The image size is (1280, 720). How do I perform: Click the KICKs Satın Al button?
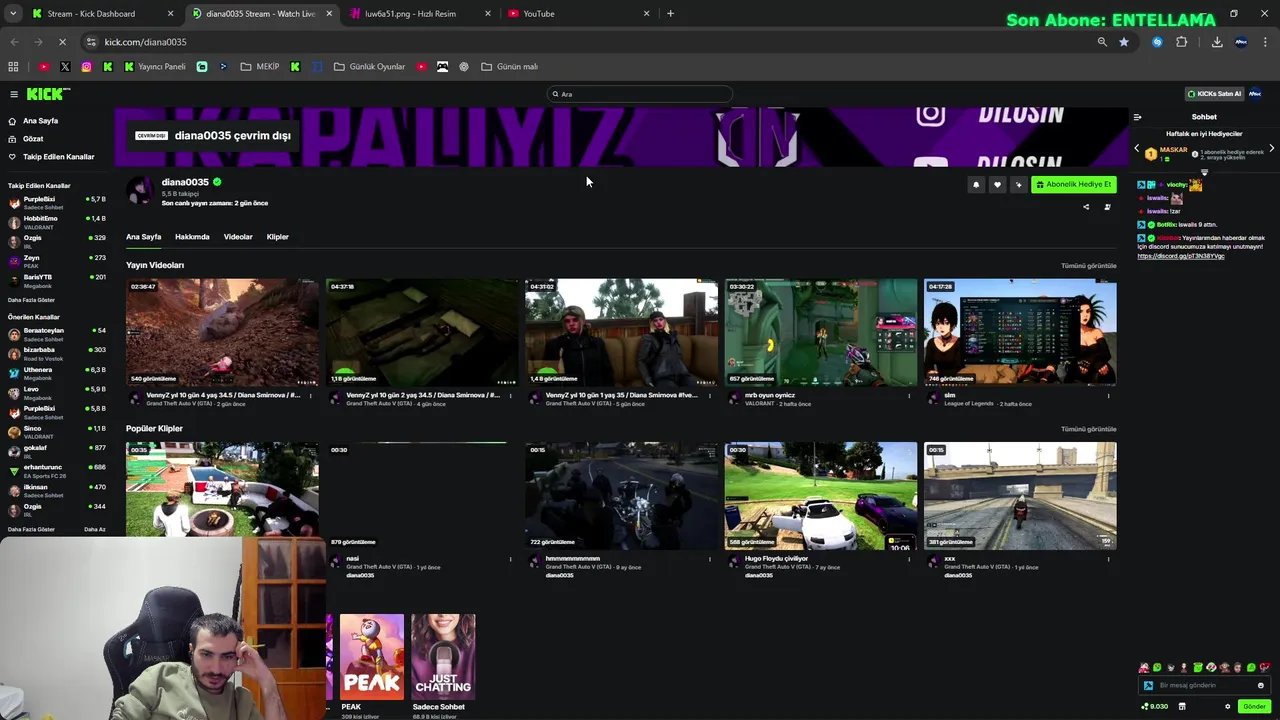point(1214,94)
